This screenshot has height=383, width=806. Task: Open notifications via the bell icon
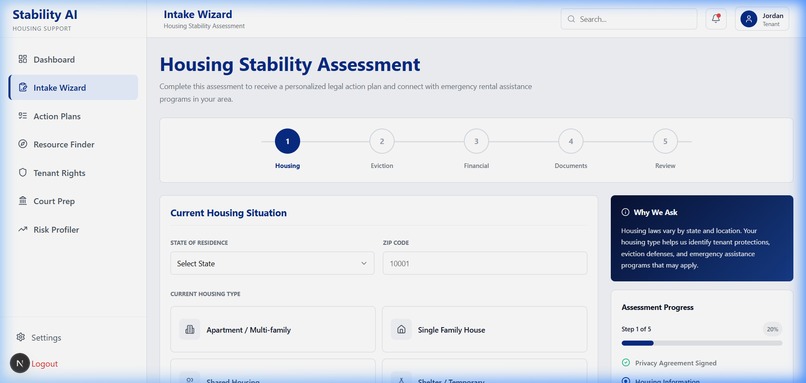[x=716, y=19]
